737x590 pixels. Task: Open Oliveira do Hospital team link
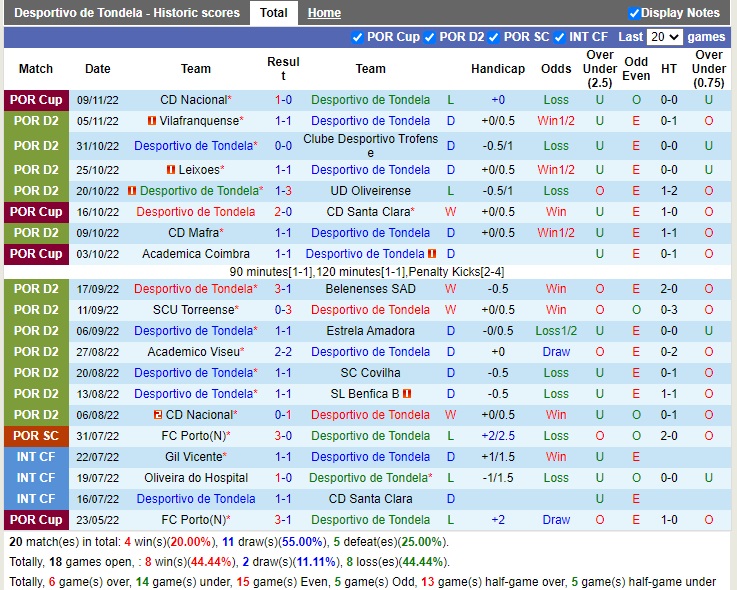coord(196,478)
